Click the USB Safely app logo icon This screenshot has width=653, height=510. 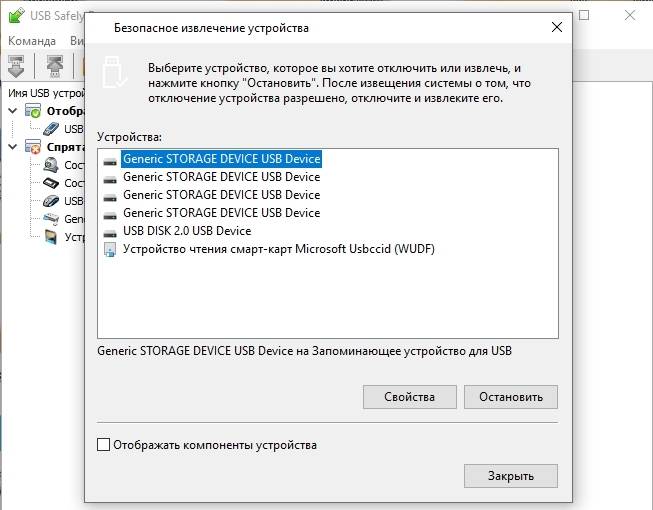(17, 16)
